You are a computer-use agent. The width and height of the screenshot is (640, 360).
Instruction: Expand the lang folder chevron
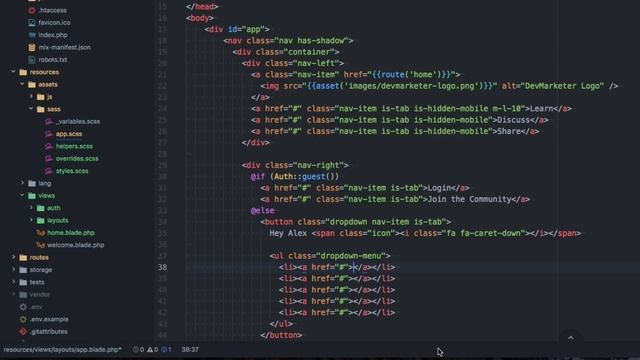[x=22, y=183]
